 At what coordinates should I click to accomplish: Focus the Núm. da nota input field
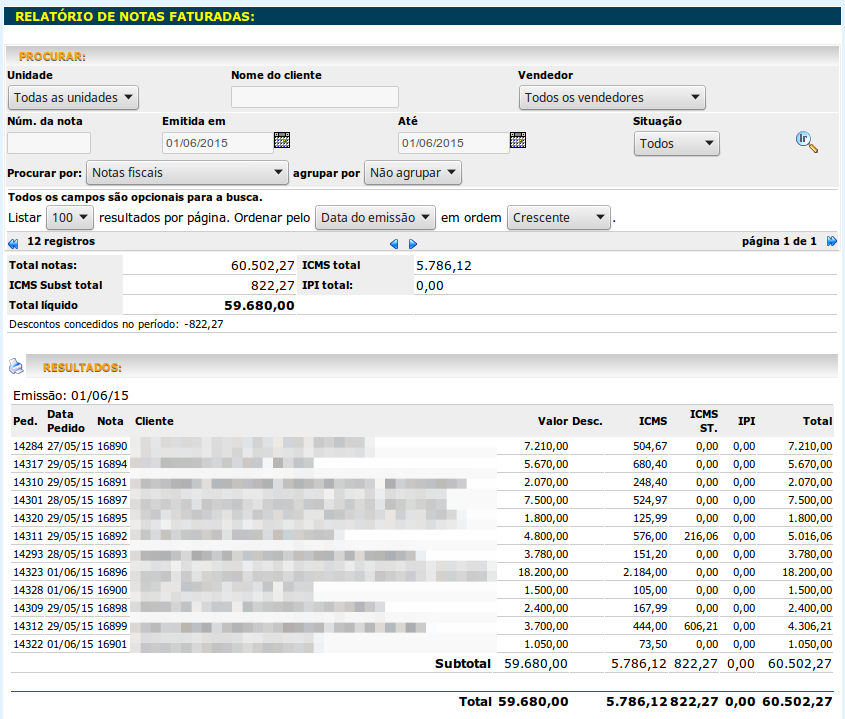[49, 143]
